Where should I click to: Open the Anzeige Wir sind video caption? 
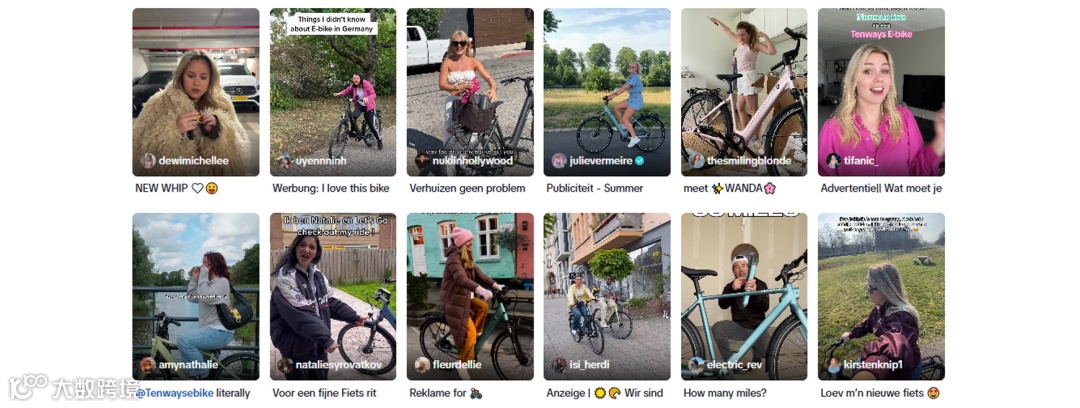point(605,393)
